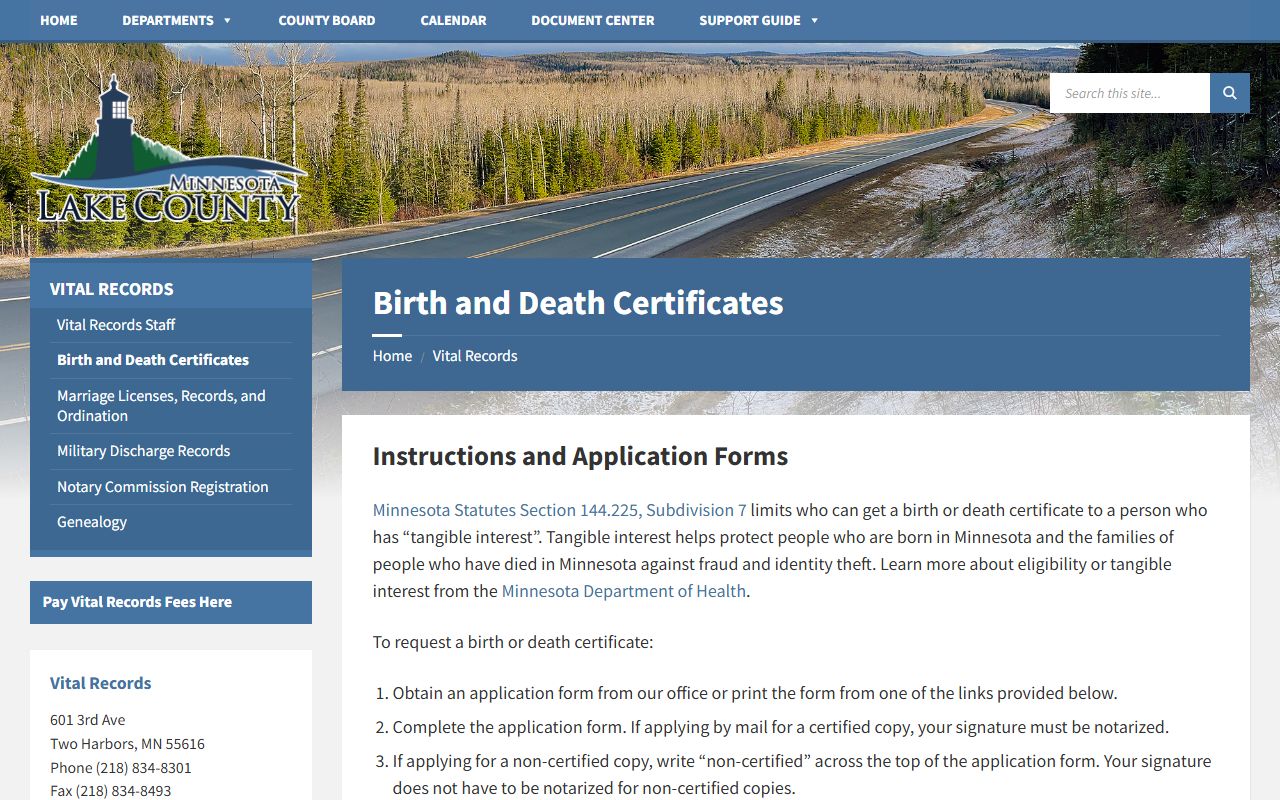Click the Birth and Death Certificates page title
The width and height of the screenshot is (1280, 800).
[x=578, y=303]
